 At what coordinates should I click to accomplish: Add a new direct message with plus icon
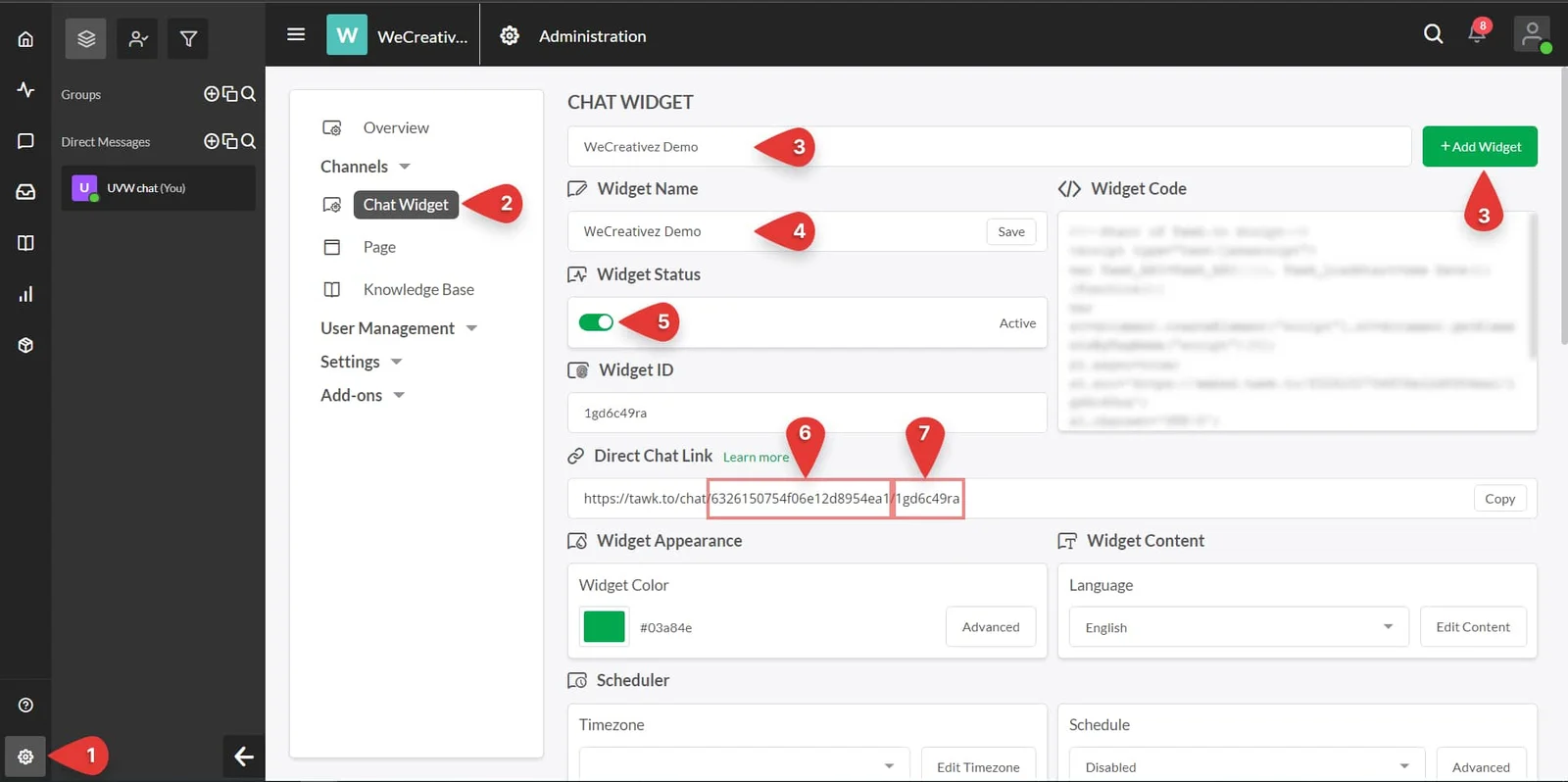[211, 141]
